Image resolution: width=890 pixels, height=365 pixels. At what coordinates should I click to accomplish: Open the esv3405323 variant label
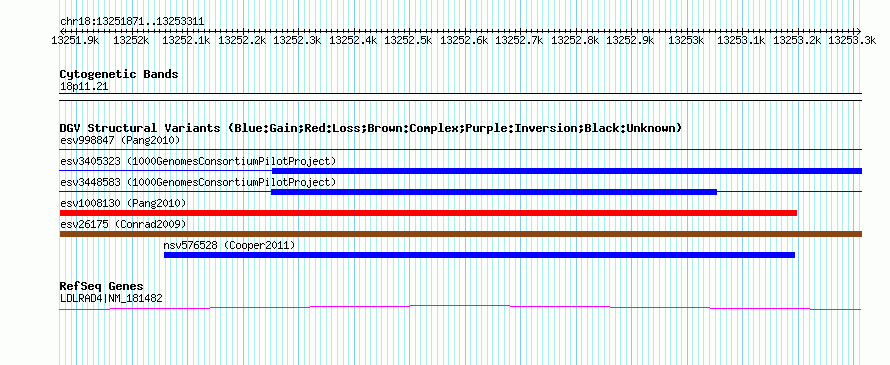coord(198,161)
